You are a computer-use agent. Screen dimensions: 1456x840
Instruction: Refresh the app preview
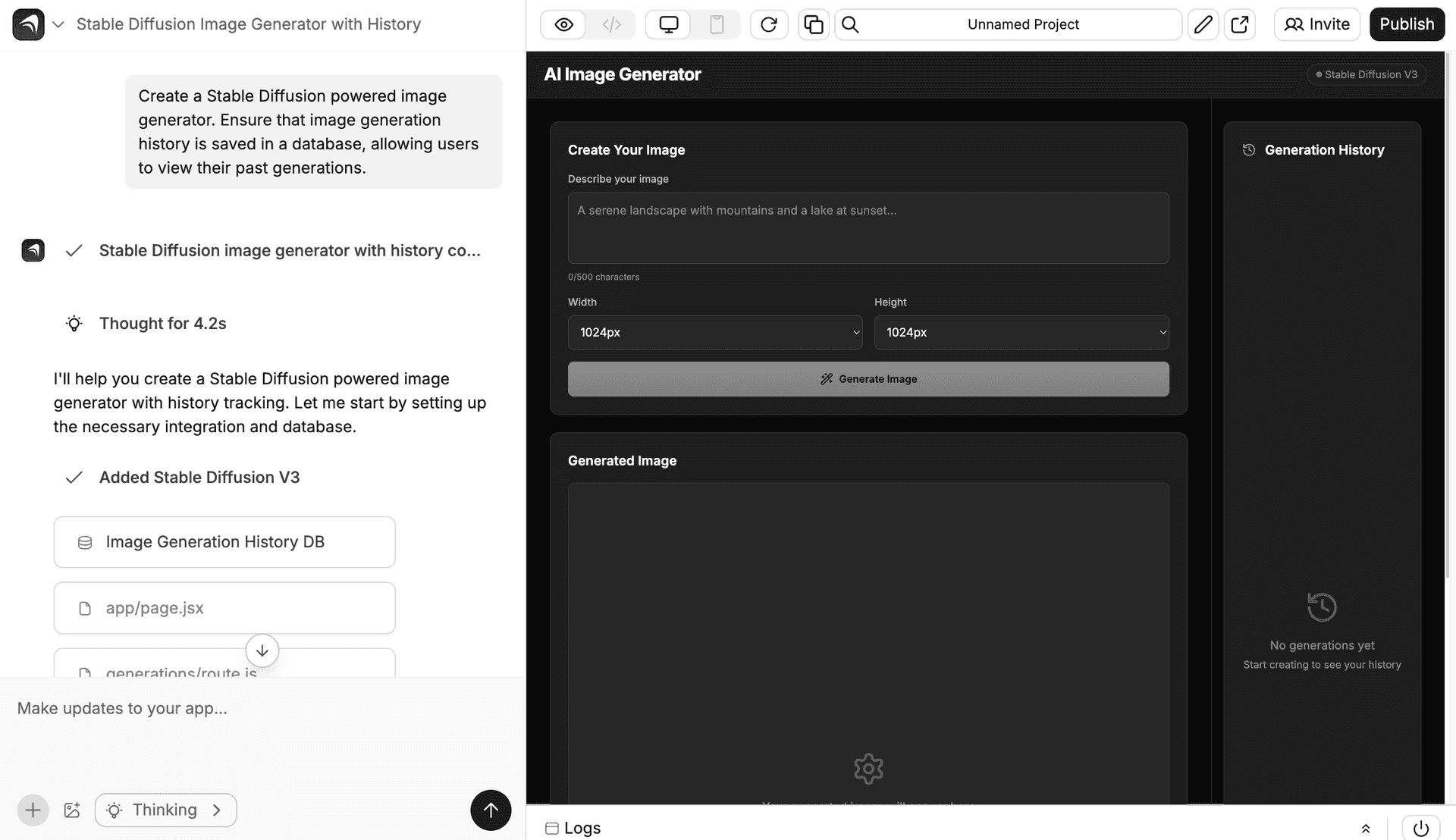click(768, 24)
